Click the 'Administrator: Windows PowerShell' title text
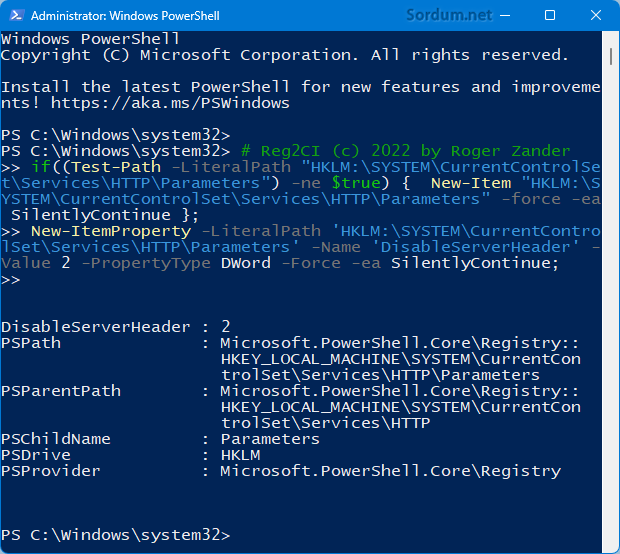 click(x=125, y=17)
